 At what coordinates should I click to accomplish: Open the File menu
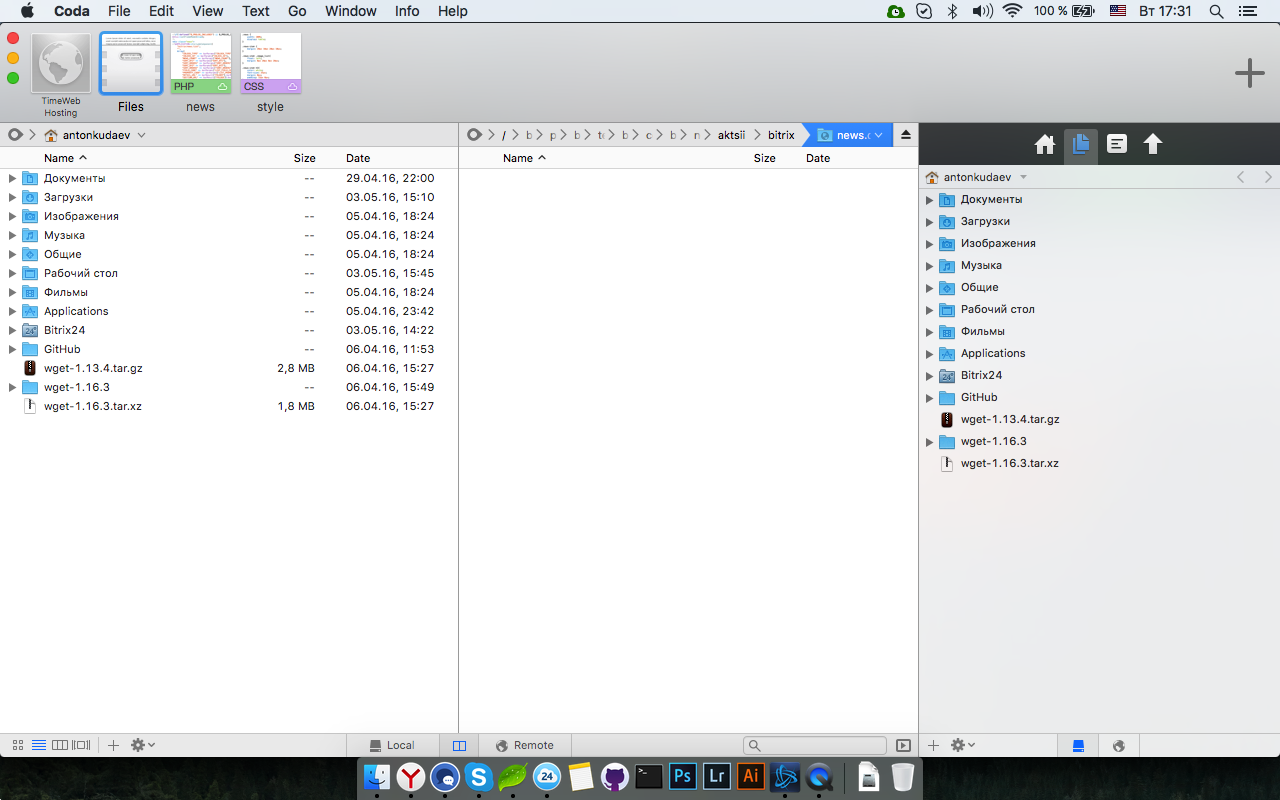point(119,11)
